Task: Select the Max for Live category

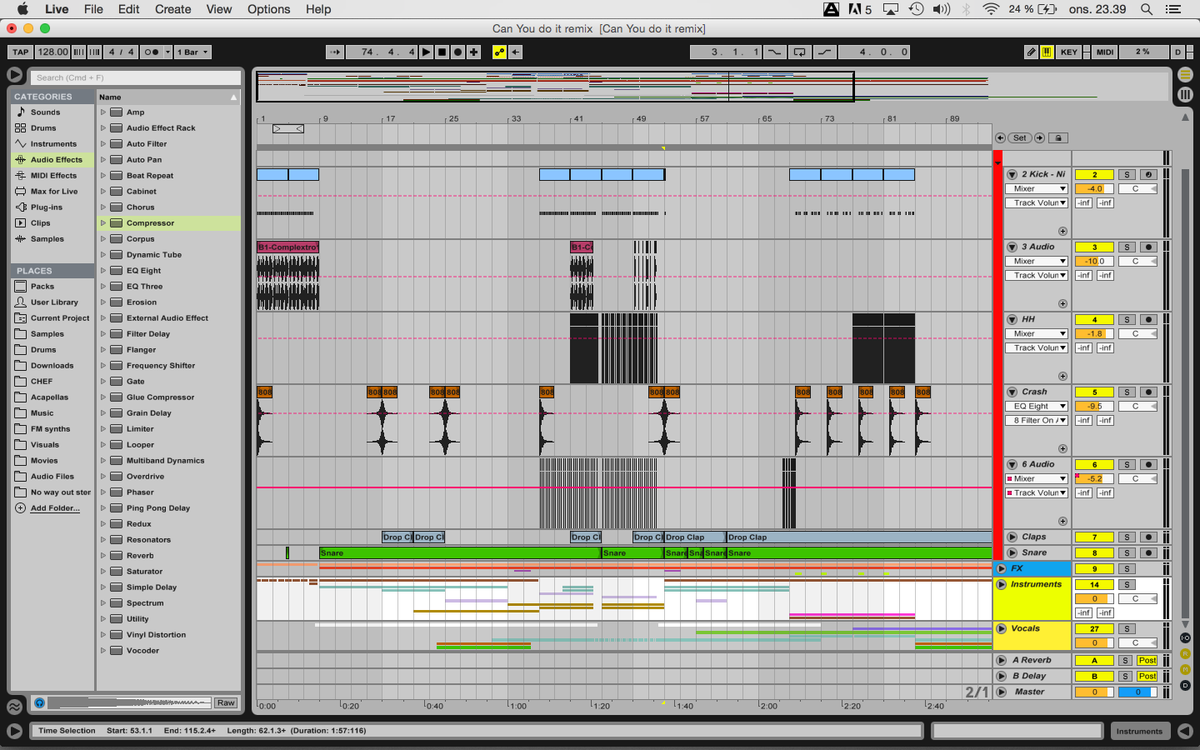Action: coord(54,192)
